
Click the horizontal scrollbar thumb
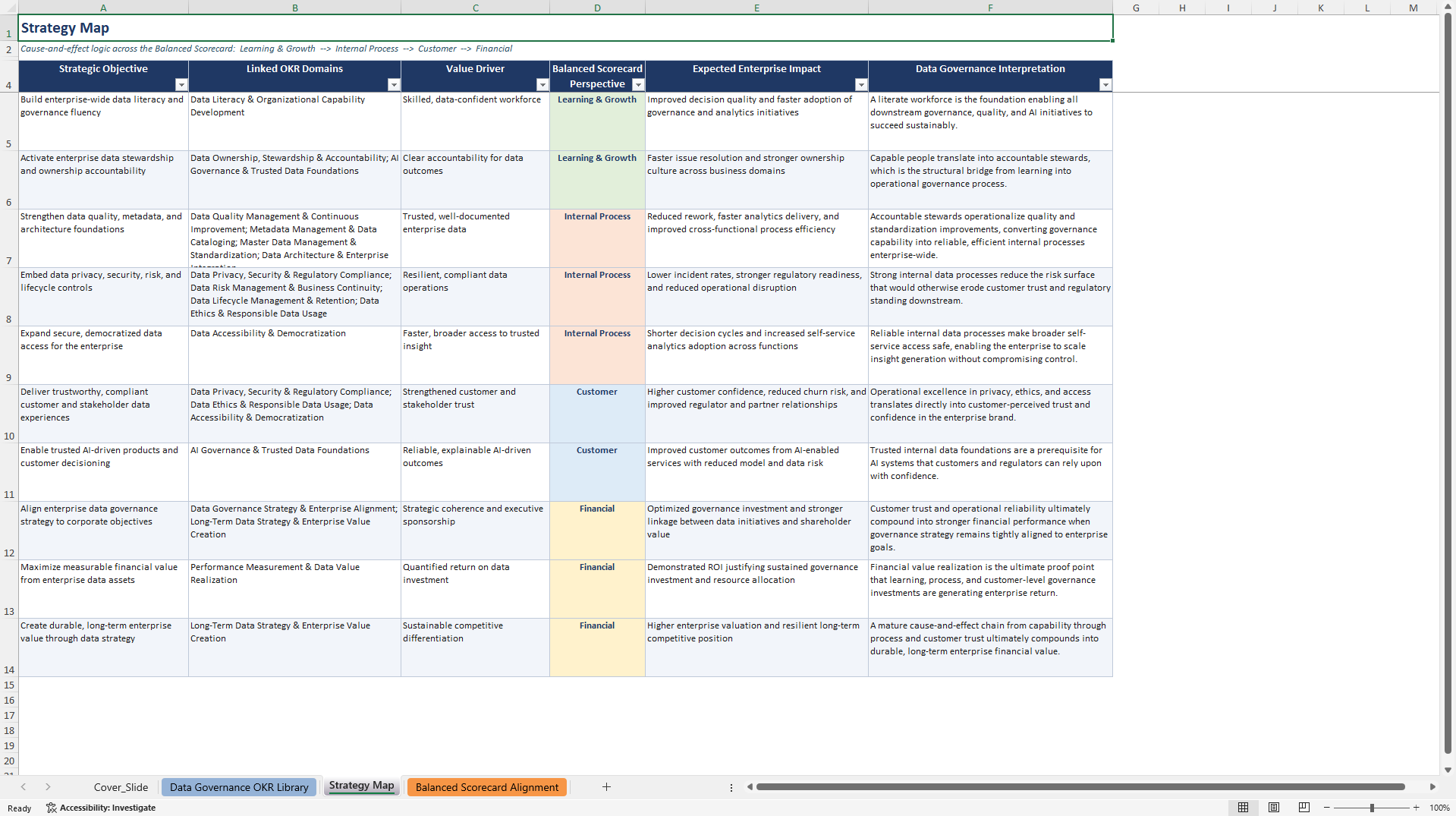[x=1080, y=787]
